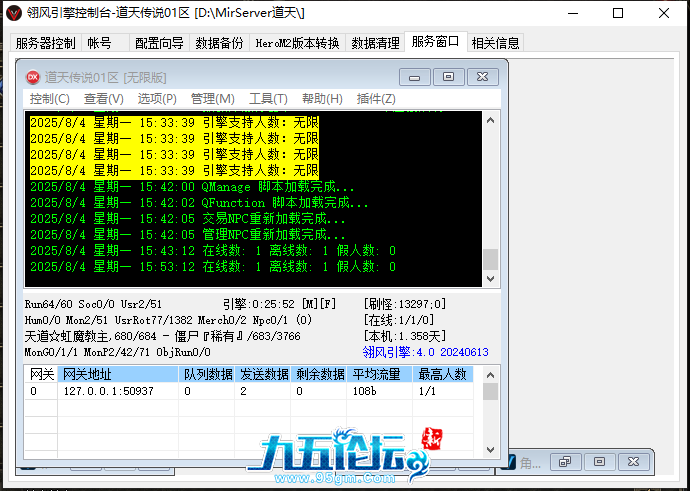Click the log scrollbar thumb
The height and width of the screenshot is (491, 690).
coord(491,260)
